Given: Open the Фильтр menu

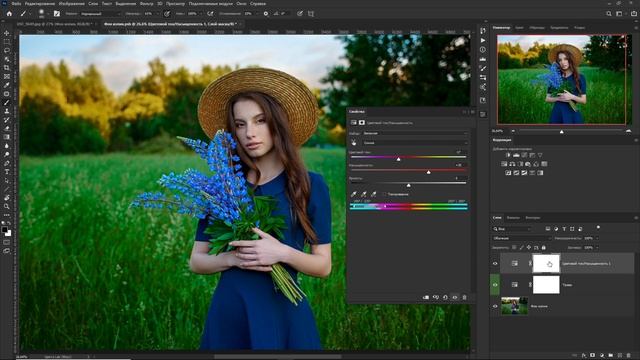Looking at the screenshot, I should coord(146,3).
